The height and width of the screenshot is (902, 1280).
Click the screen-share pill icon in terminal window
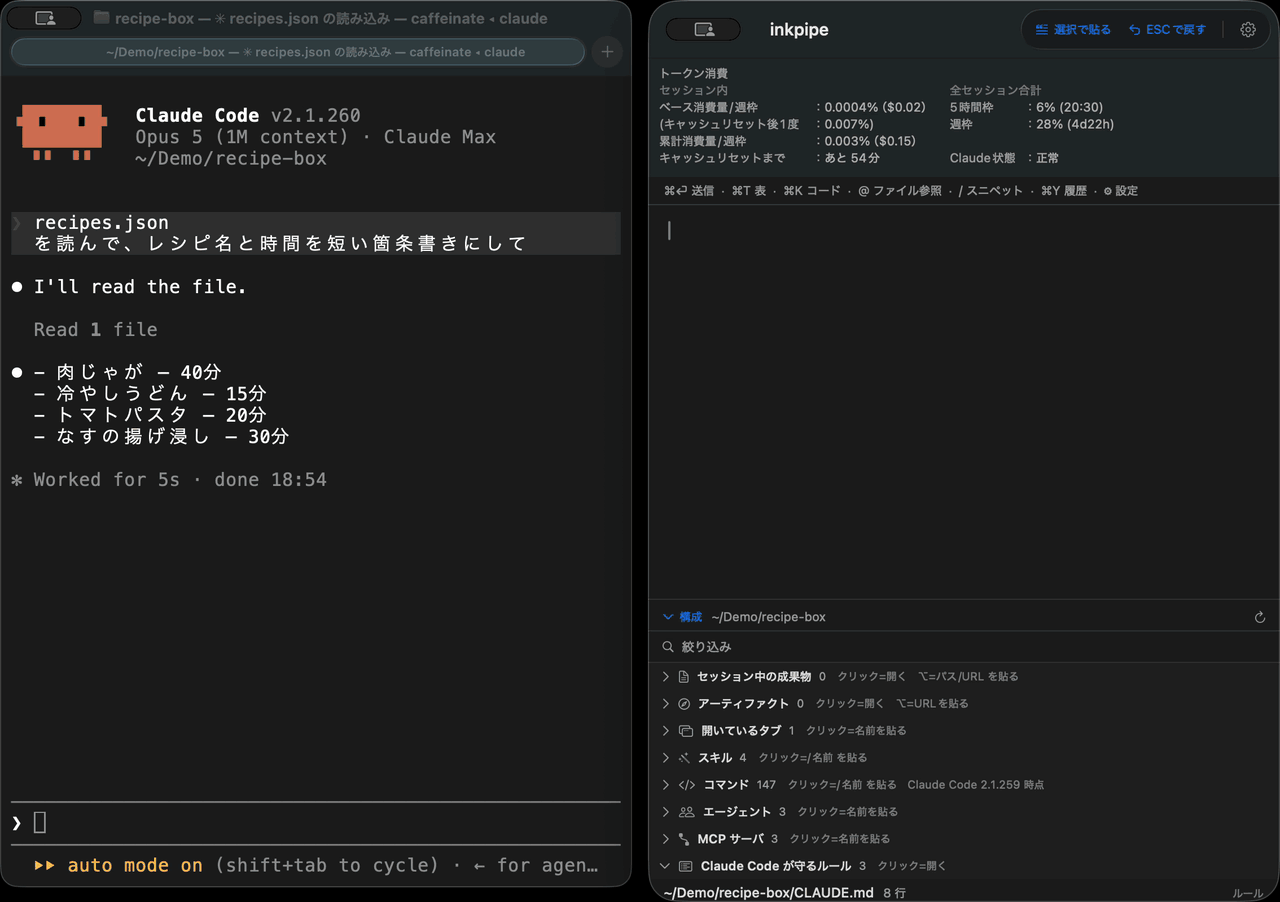pyautogui.click(x=44, y=18)
